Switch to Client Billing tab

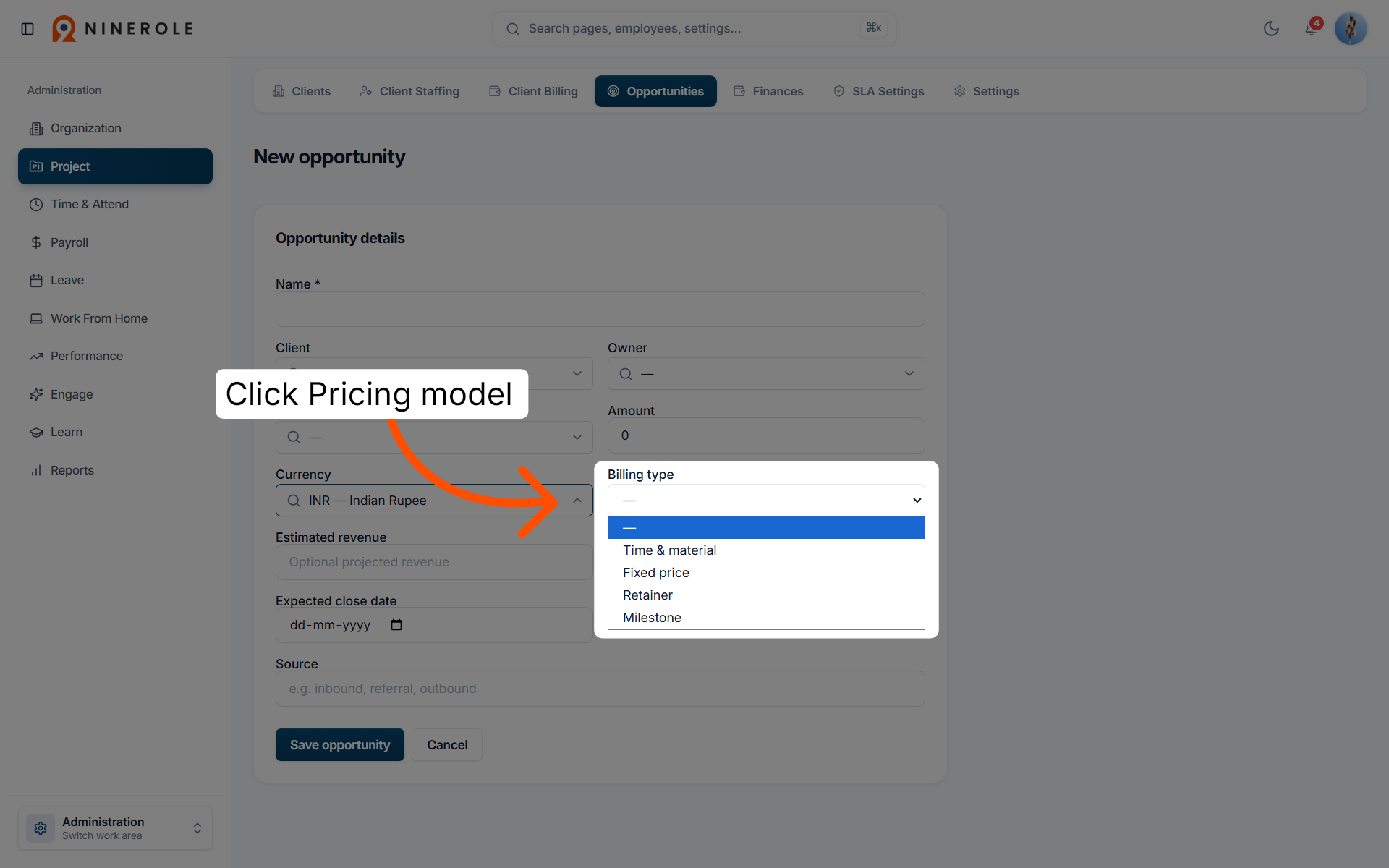[x=533, y=91]
